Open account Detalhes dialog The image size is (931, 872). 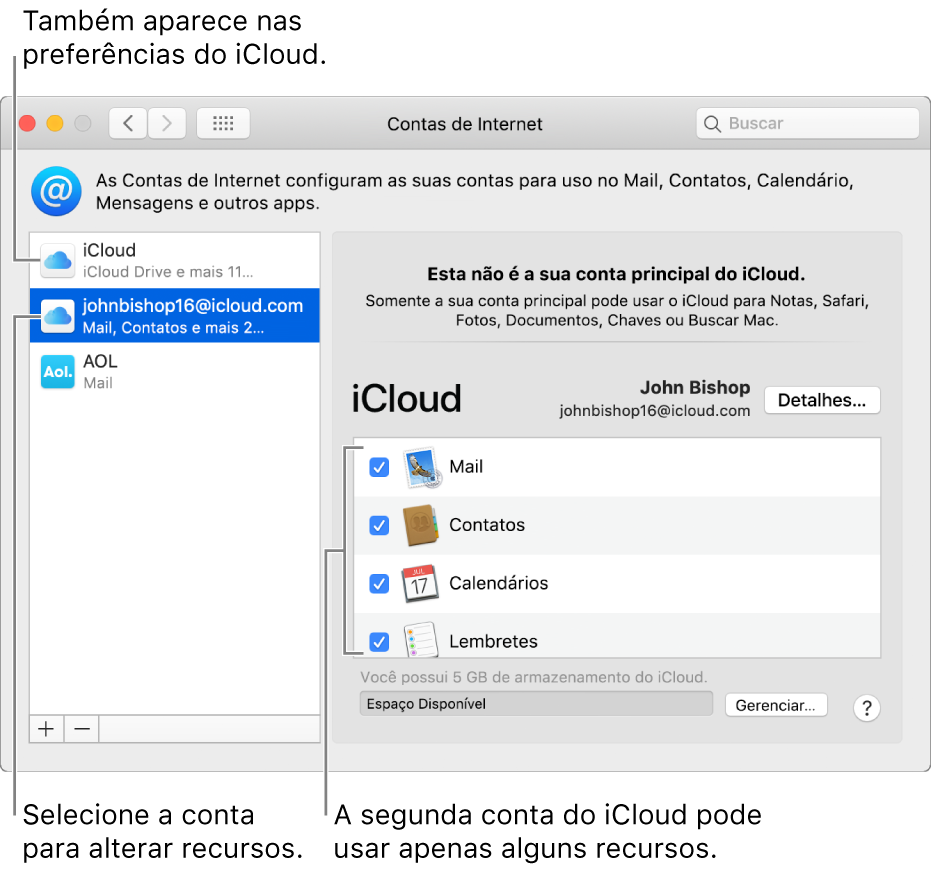(x=822, y=399)
